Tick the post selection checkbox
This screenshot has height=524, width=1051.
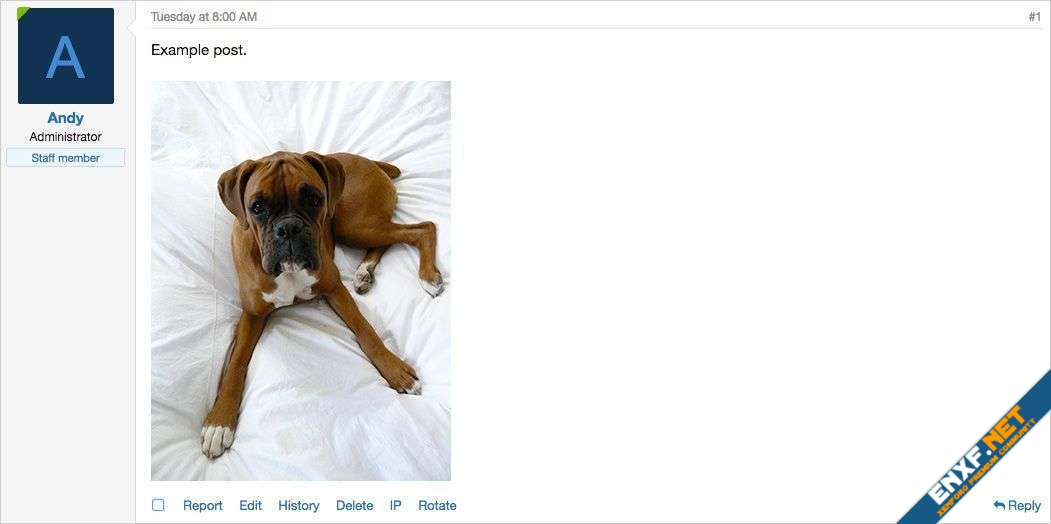click(158, 505)
